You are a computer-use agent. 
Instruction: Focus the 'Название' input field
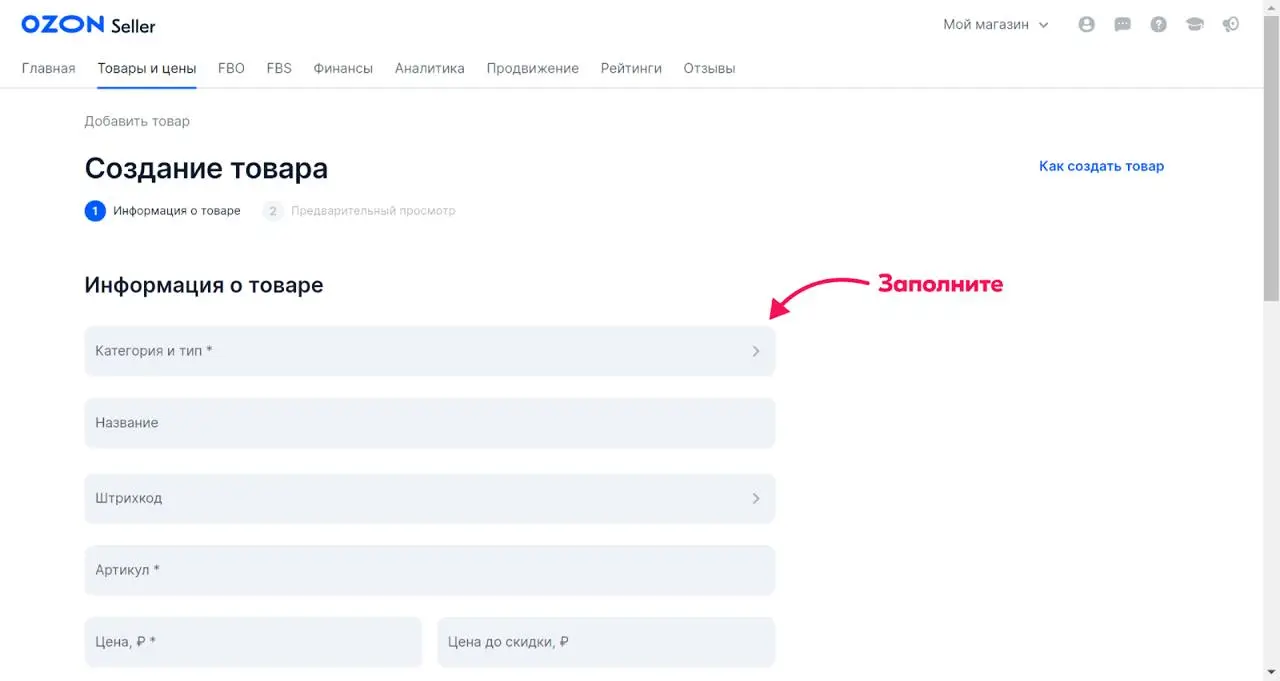pos(429,423)
